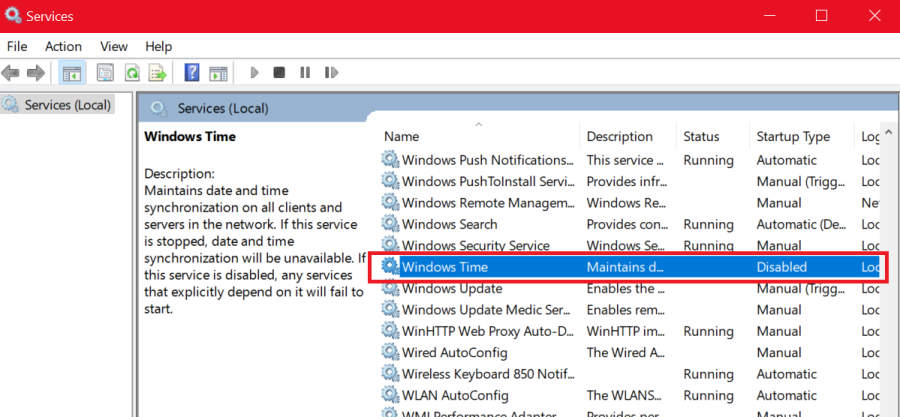Open the File menu

17,46
